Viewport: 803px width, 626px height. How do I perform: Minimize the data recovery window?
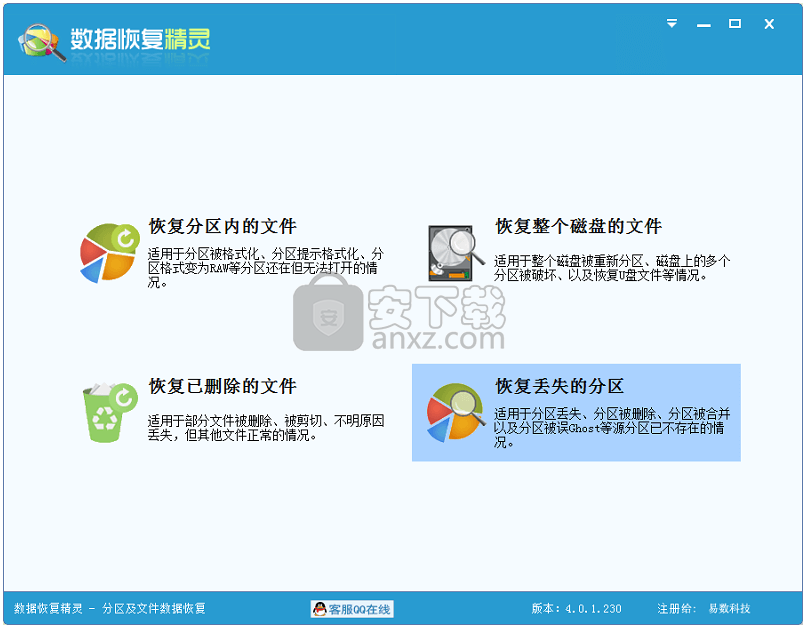(704, 25)
